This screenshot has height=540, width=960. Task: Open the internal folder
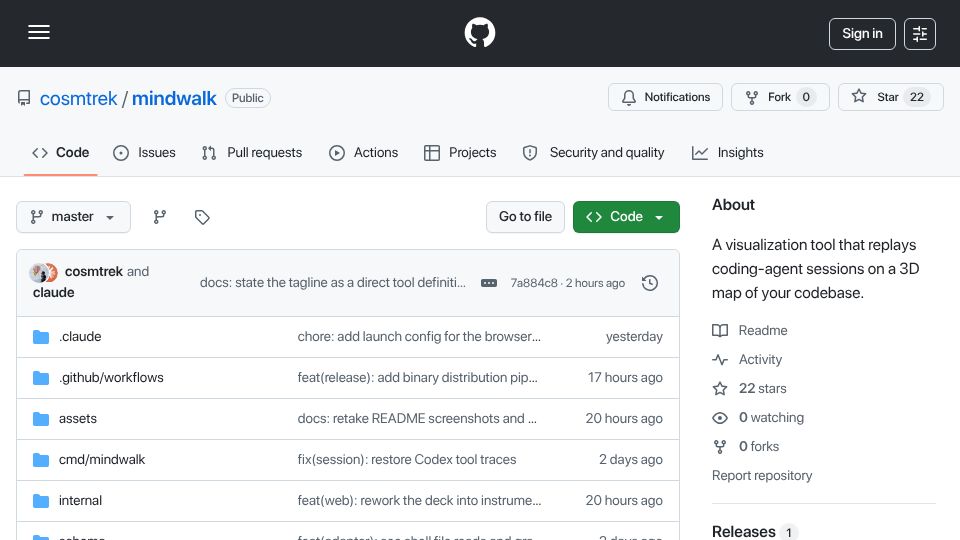(80, 501)
